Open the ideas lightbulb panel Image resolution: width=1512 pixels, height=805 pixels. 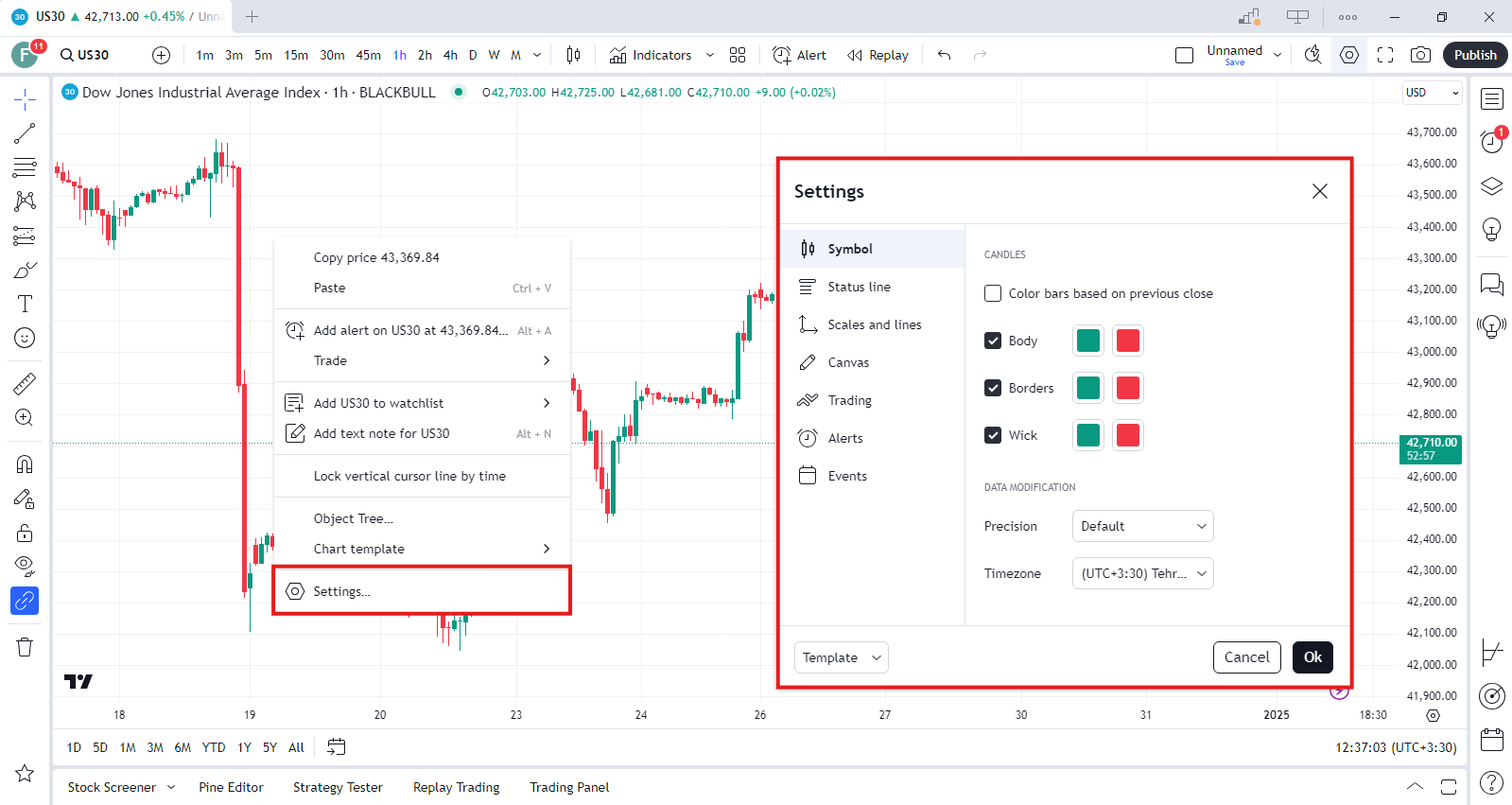point(1492,229)
